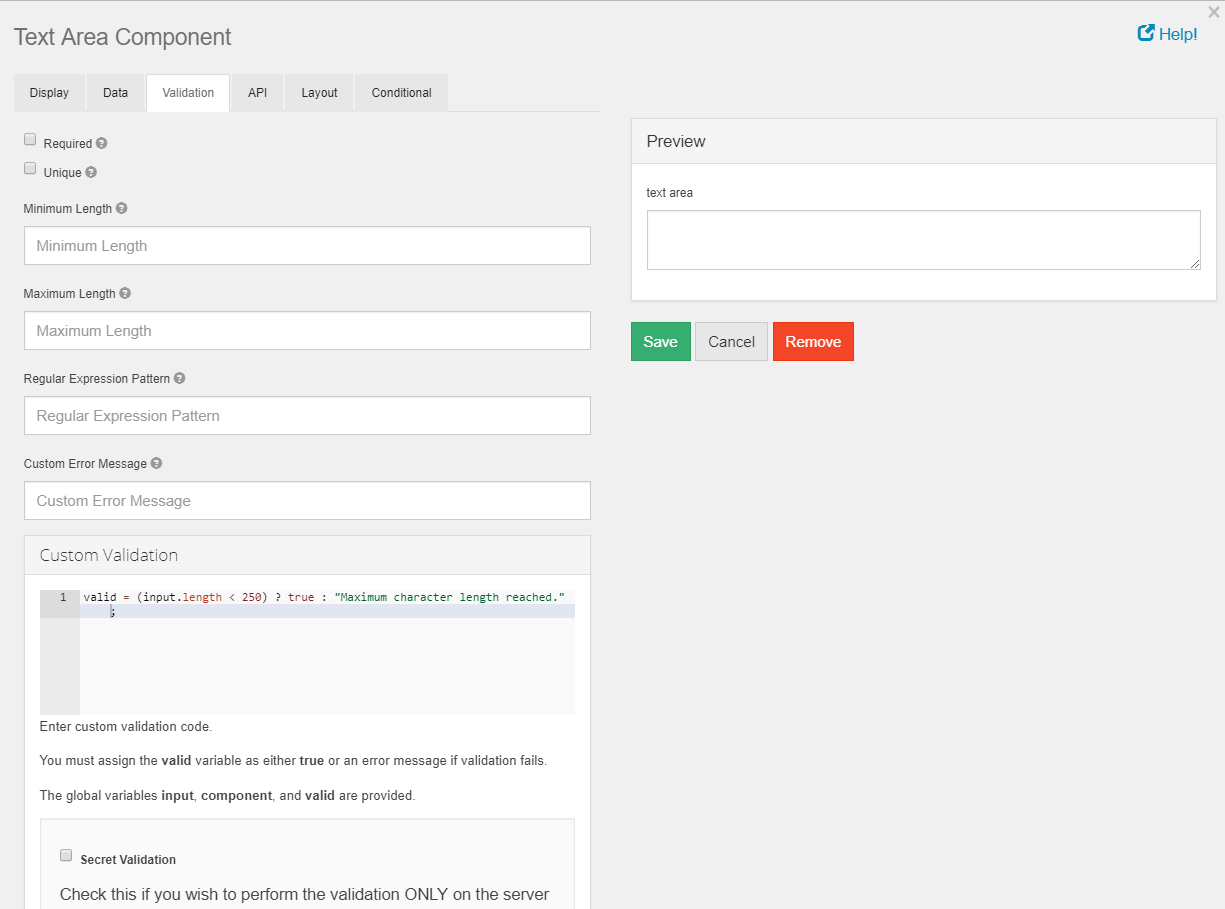
Task: Check the Secret Validation checkbox
Action: (x=66, y=856)
